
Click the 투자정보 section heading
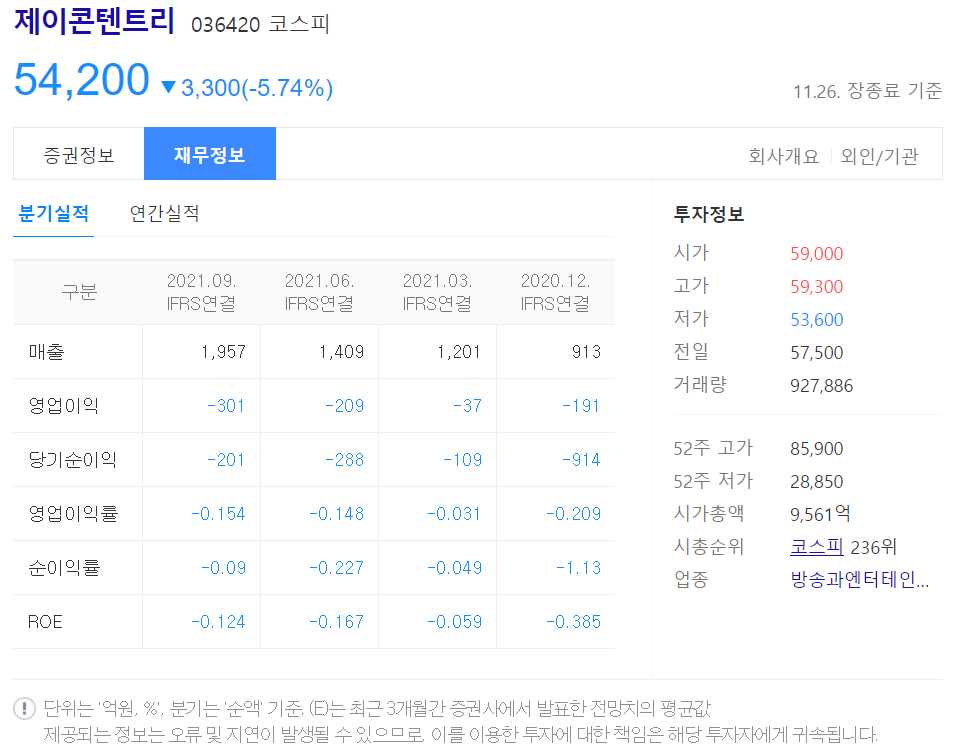click(709, 214)
